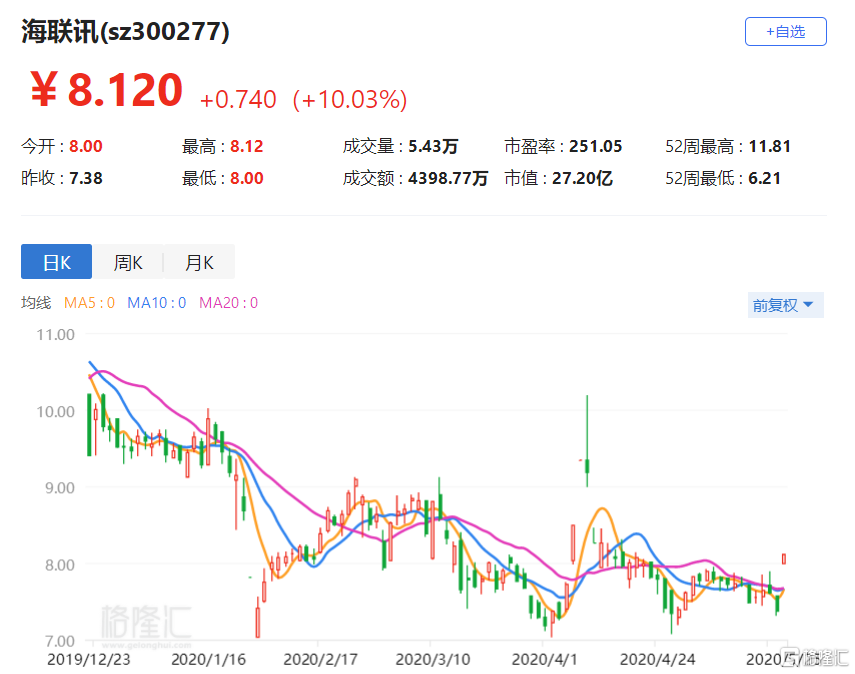
Task: Click the latest red candlestick near 8.12
Action: click(x=784, y=559)
